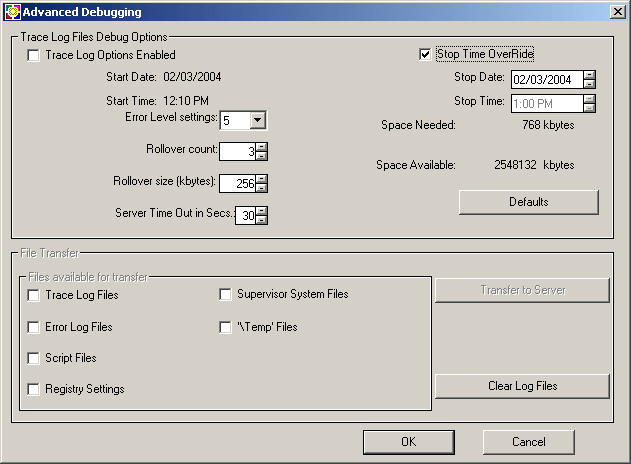Open the Error Level settings dropdown
631x464 pixels.
pos(258,120)
